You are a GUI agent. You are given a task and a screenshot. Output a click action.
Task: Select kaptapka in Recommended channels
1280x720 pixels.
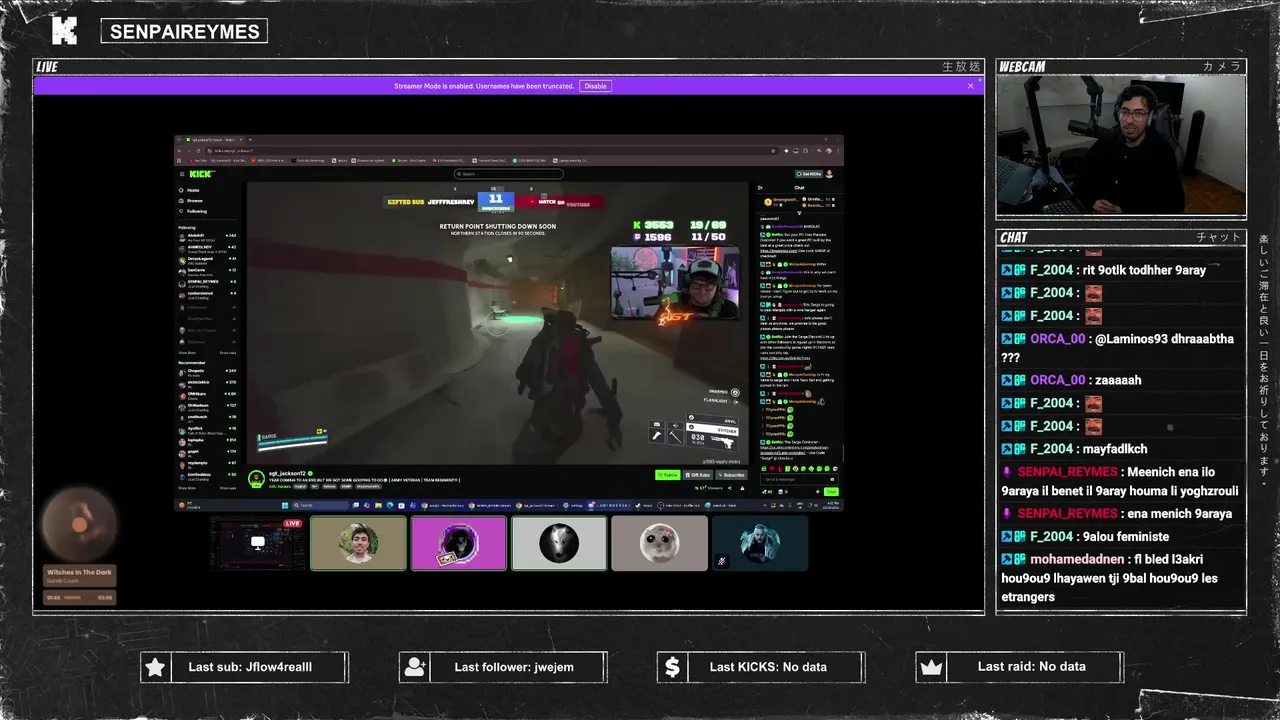tap(207, 442)
